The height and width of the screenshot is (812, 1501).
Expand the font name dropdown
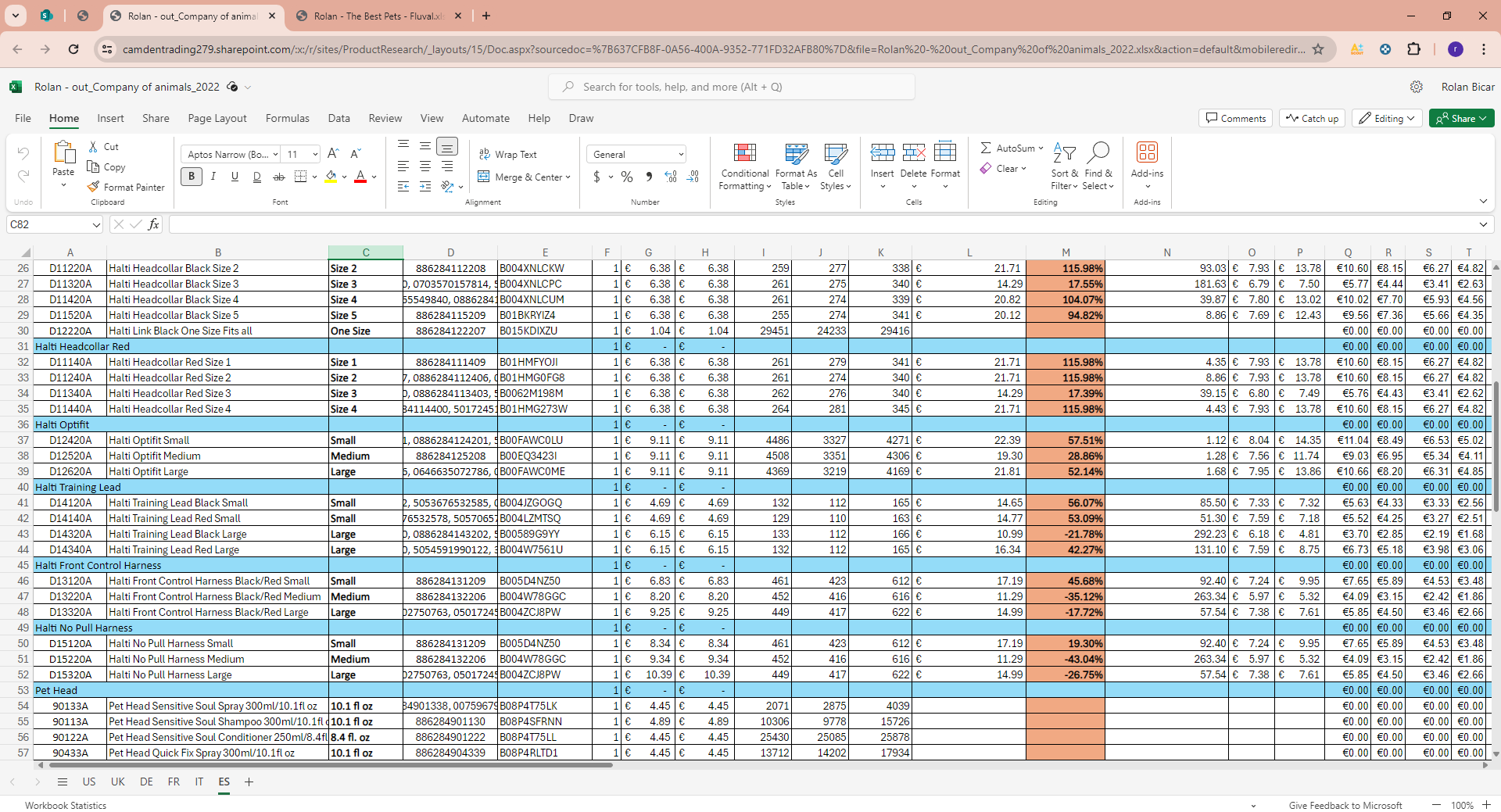tap(275, 155)
